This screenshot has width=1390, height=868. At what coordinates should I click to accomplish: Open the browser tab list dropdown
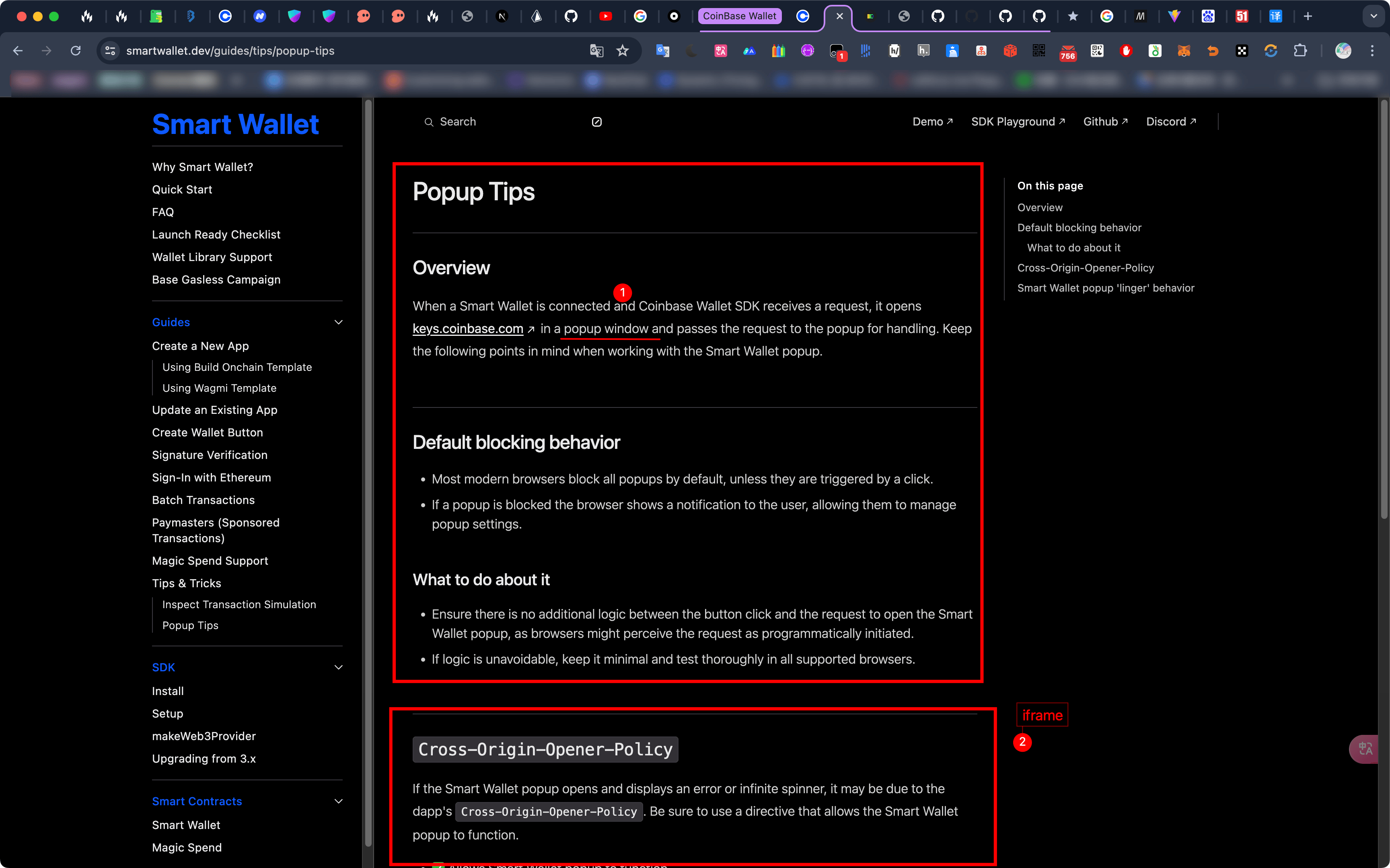click(1374, 16)
